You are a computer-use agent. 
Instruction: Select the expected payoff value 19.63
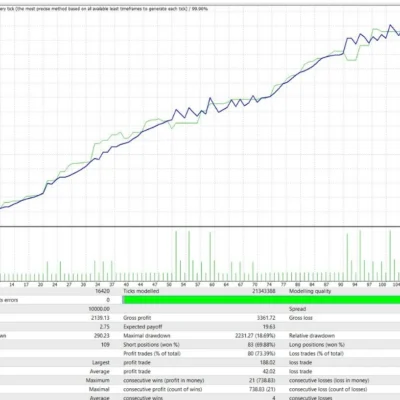click(x=269, y=327)
